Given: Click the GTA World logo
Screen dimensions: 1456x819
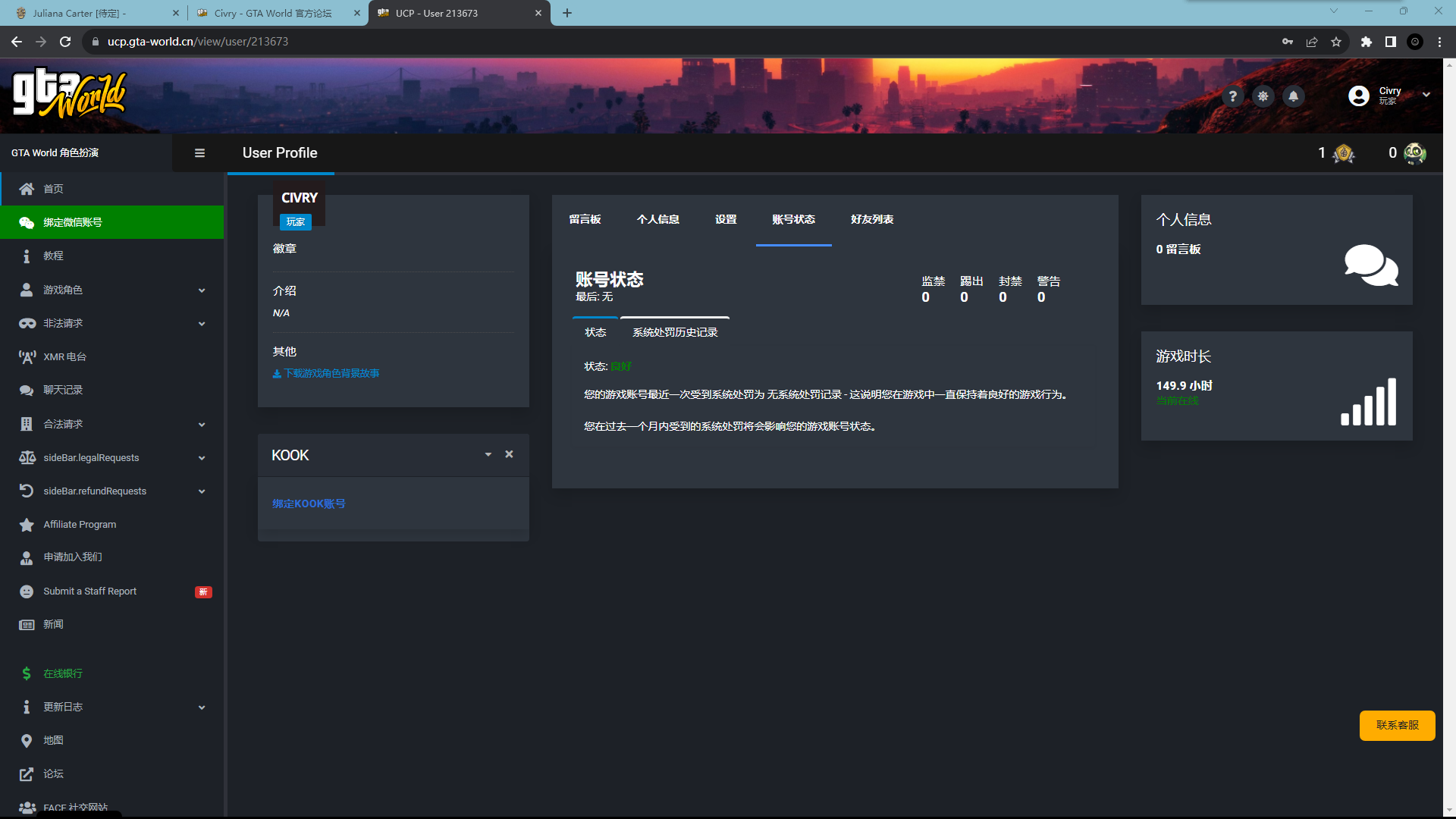Looking at the screenshot, I should 70,93.
